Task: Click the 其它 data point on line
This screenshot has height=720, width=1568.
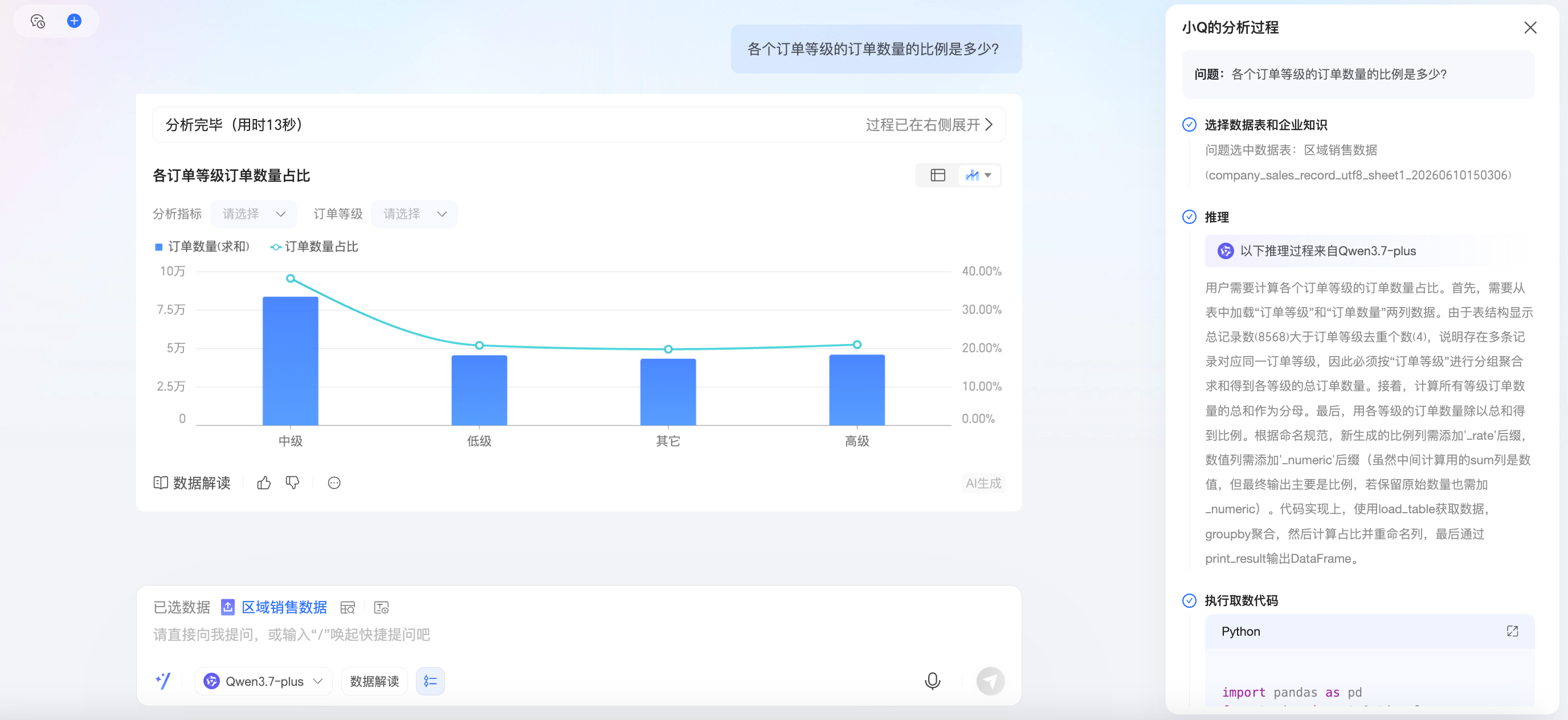Action: pyautogui.click(x=668, y=349)
